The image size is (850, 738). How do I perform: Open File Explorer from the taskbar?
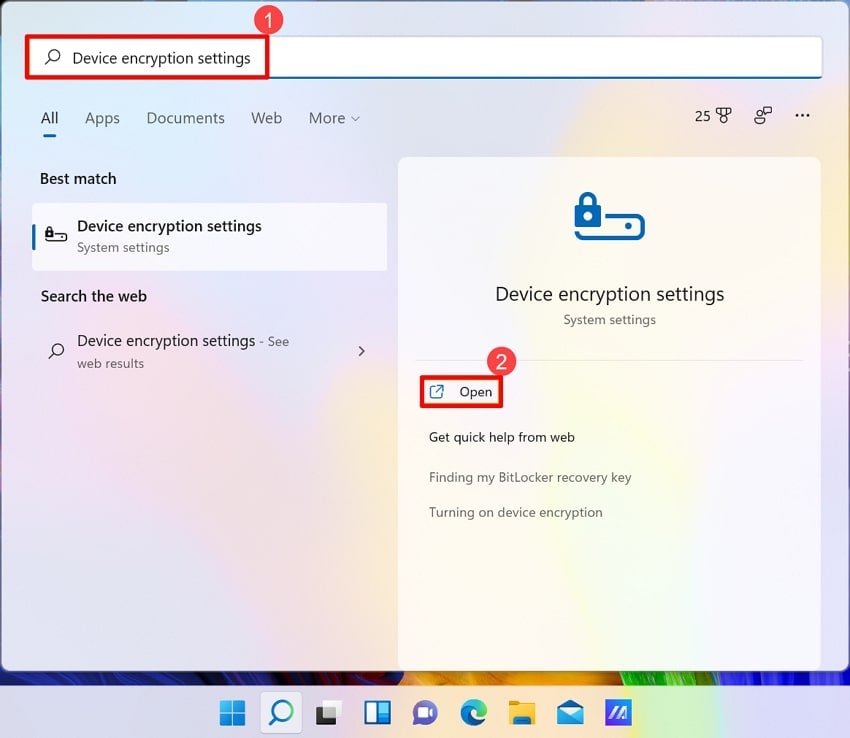(x=521, y=713)
